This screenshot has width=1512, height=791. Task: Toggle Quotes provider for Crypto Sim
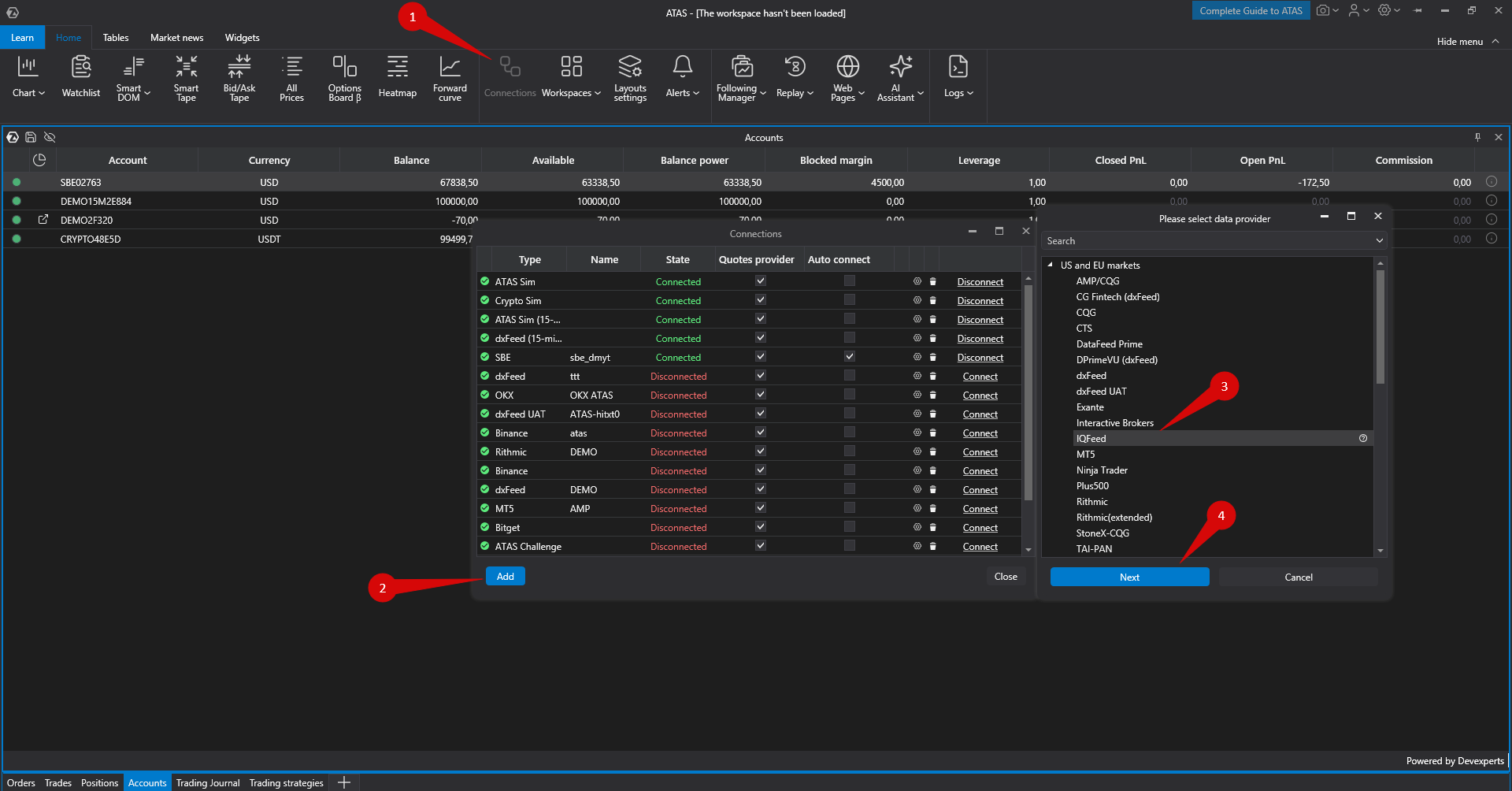point(761,300)
